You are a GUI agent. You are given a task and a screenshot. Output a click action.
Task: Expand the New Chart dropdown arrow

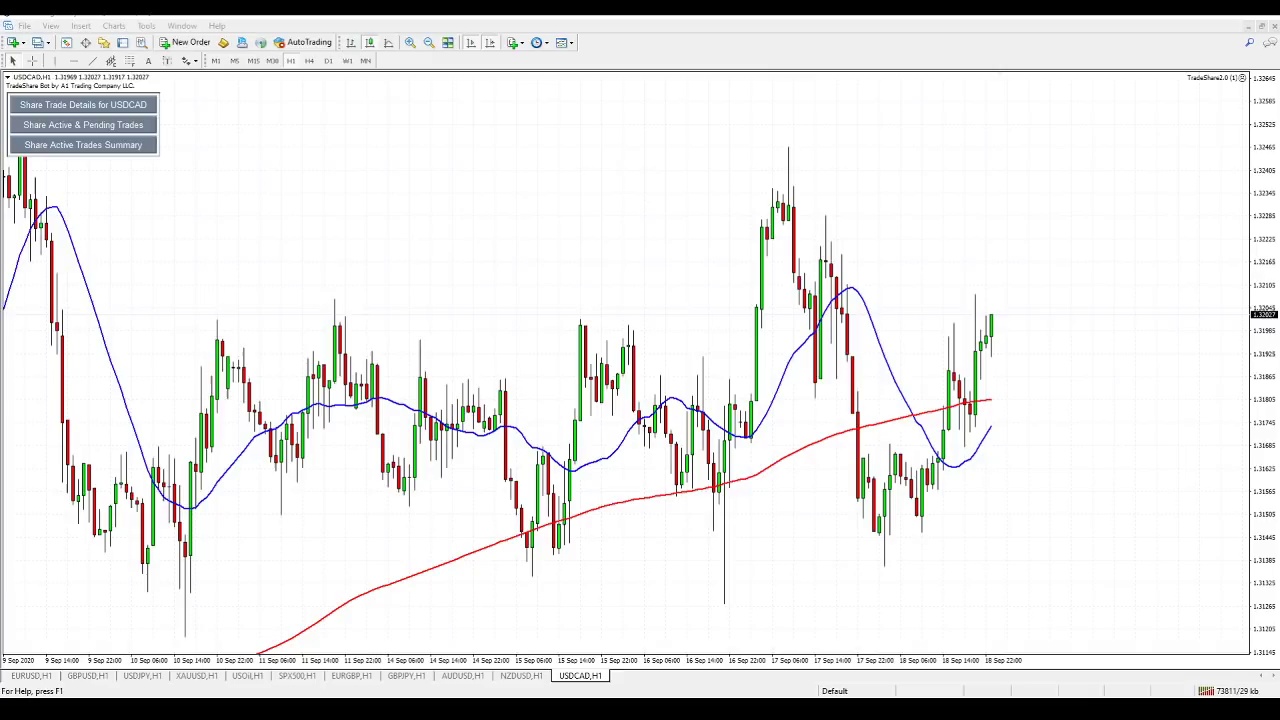click(x=24, y=43)
